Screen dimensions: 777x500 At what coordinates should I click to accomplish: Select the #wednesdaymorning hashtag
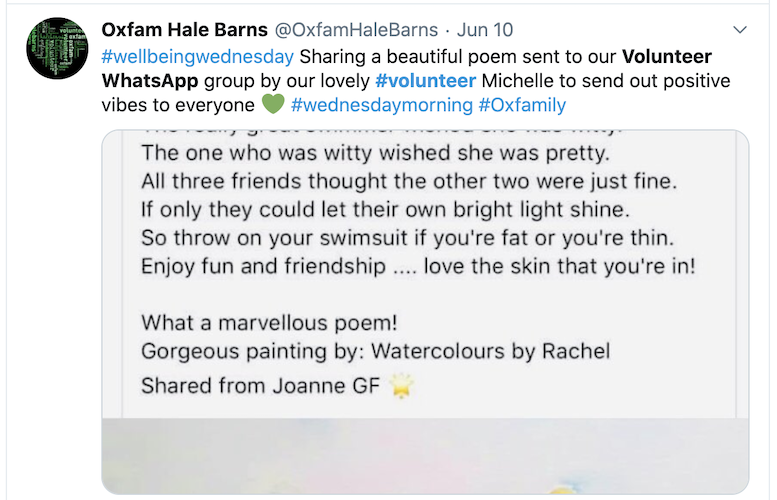pyautogui.click(x=381, y=104)
